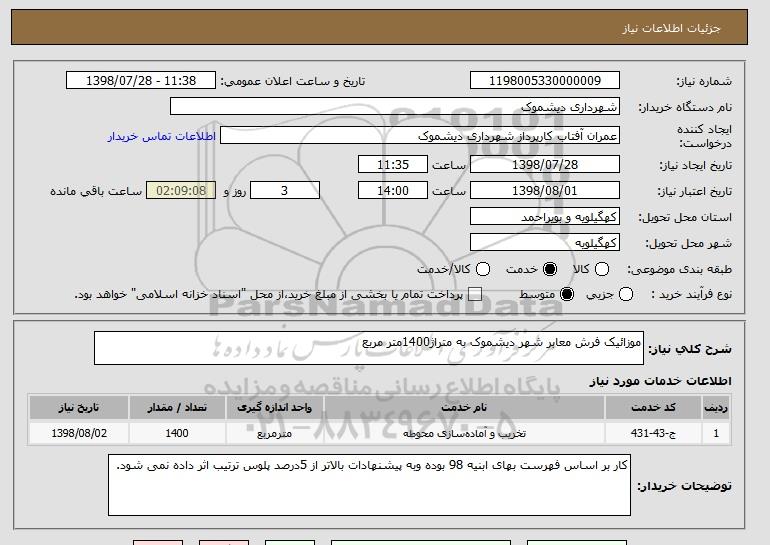Click the جزئیات اطلاعات نیاز header title

click(671, 28)
